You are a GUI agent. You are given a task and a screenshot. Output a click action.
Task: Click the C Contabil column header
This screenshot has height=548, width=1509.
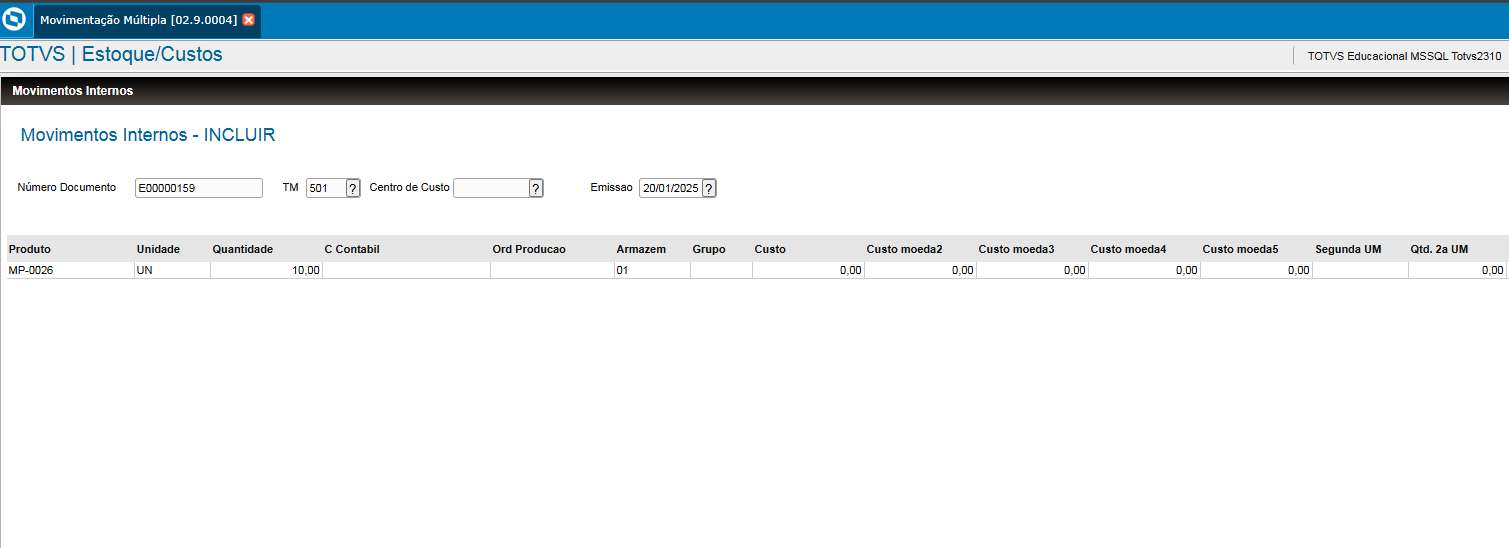[x=406, y=249]
